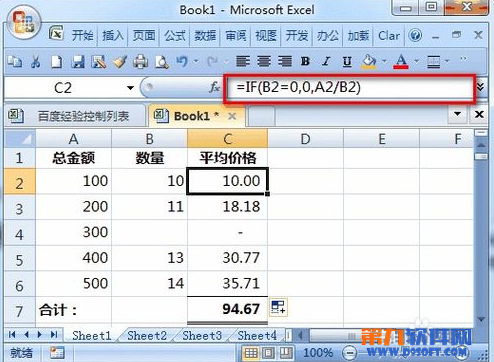Create a new blank document icon
494x362 pixels.
56,62
